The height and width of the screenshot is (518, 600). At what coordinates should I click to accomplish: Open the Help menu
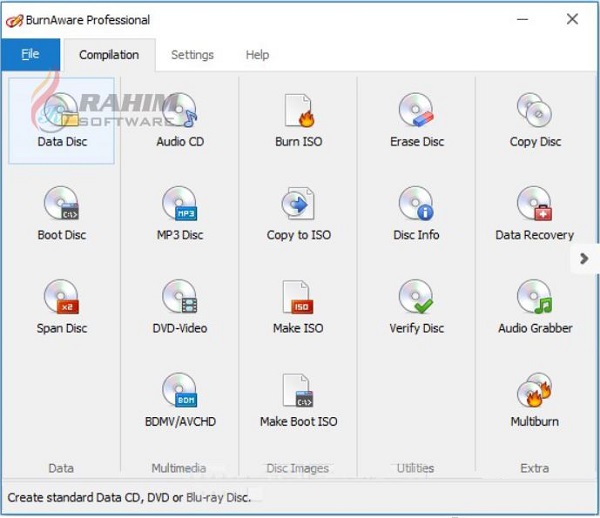pyautogui.click(x=257, y=55)
